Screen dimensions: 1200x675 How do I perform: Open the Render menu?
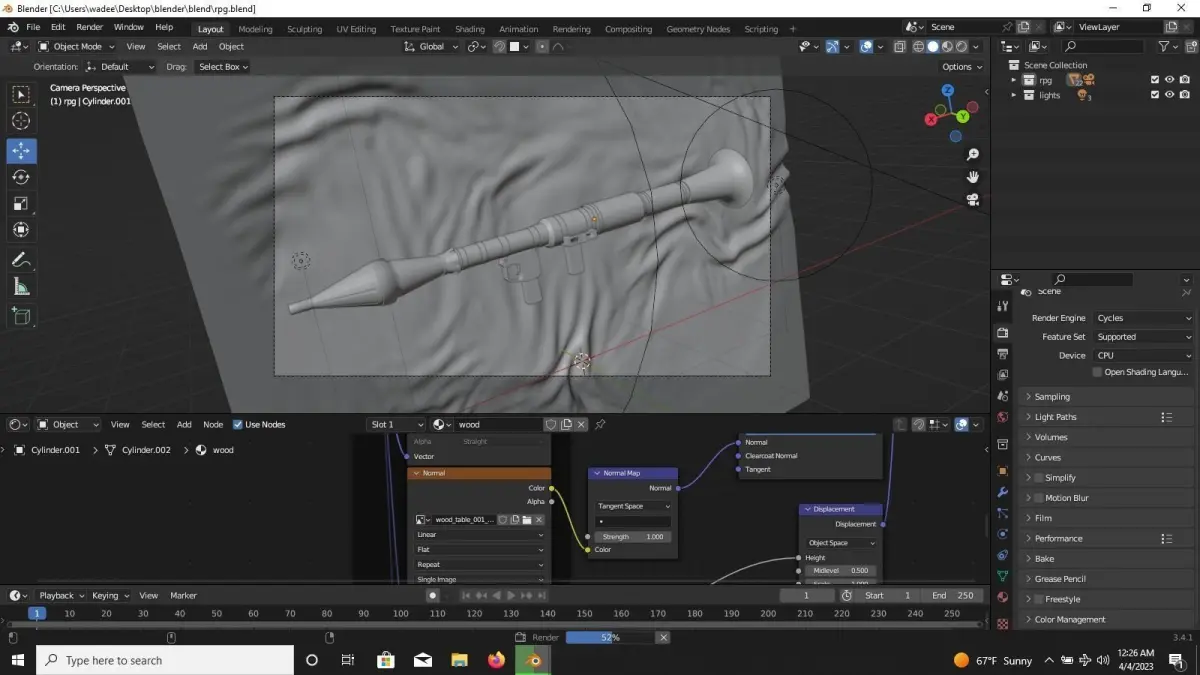90,27
